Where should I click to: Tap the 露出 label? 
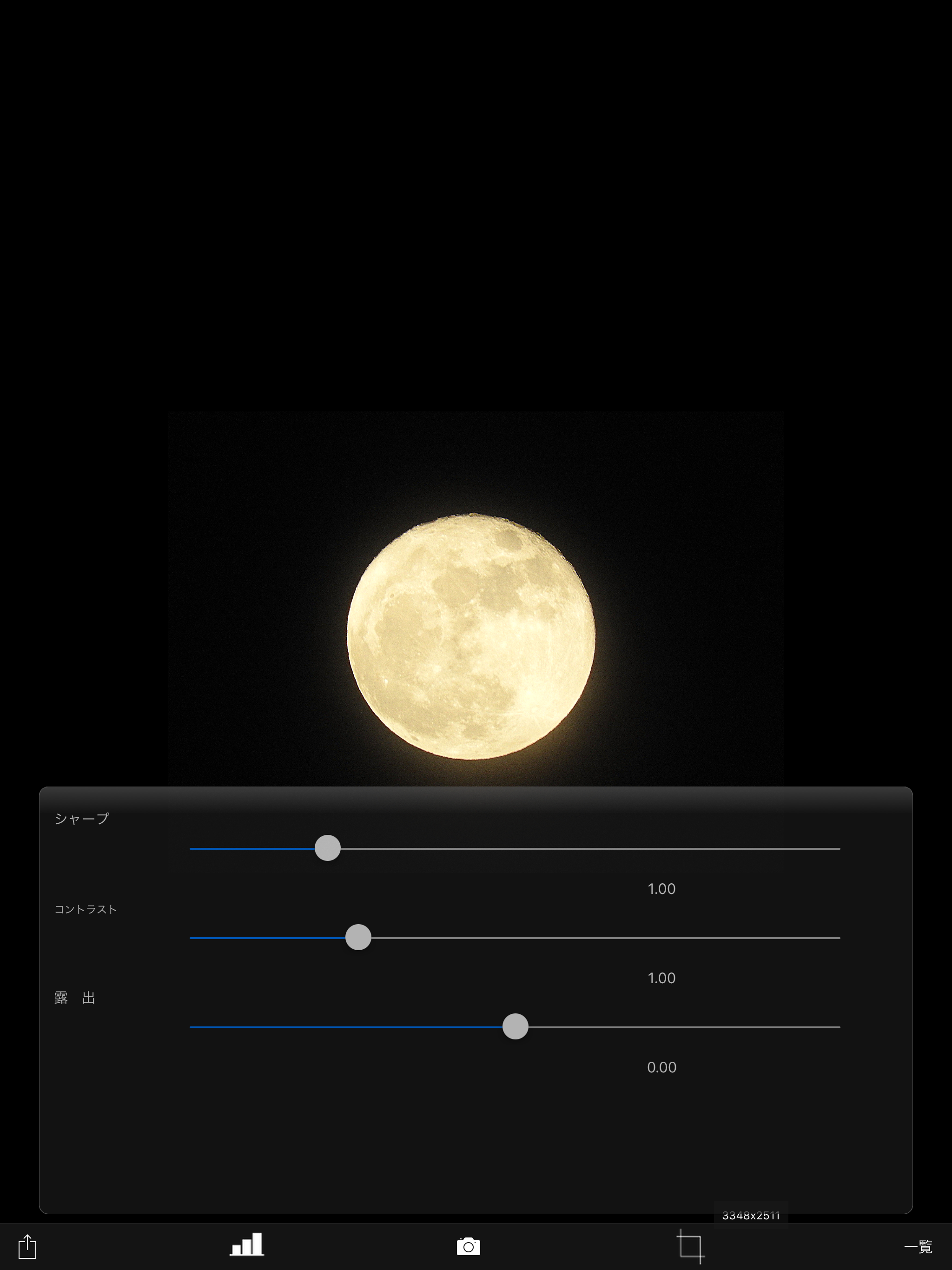click(x=75, y=998)
